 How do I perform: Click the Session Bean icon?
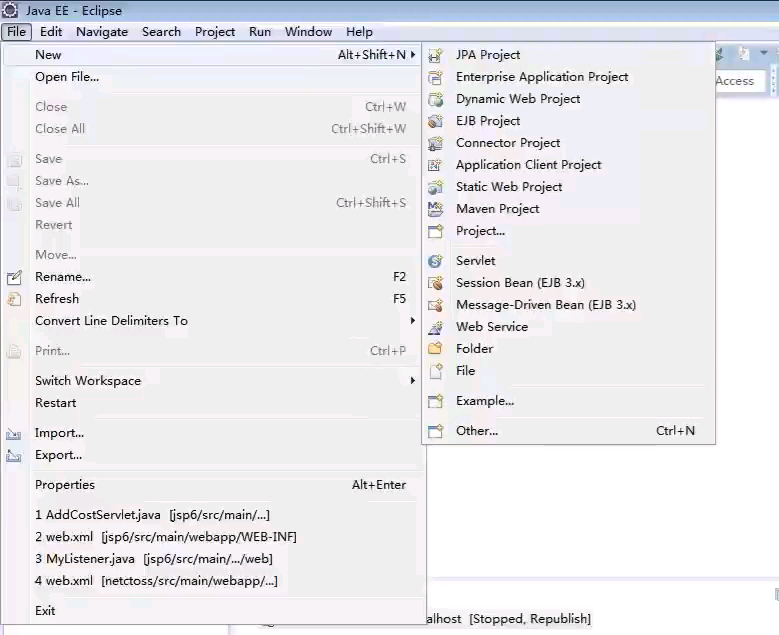[435, 283]
